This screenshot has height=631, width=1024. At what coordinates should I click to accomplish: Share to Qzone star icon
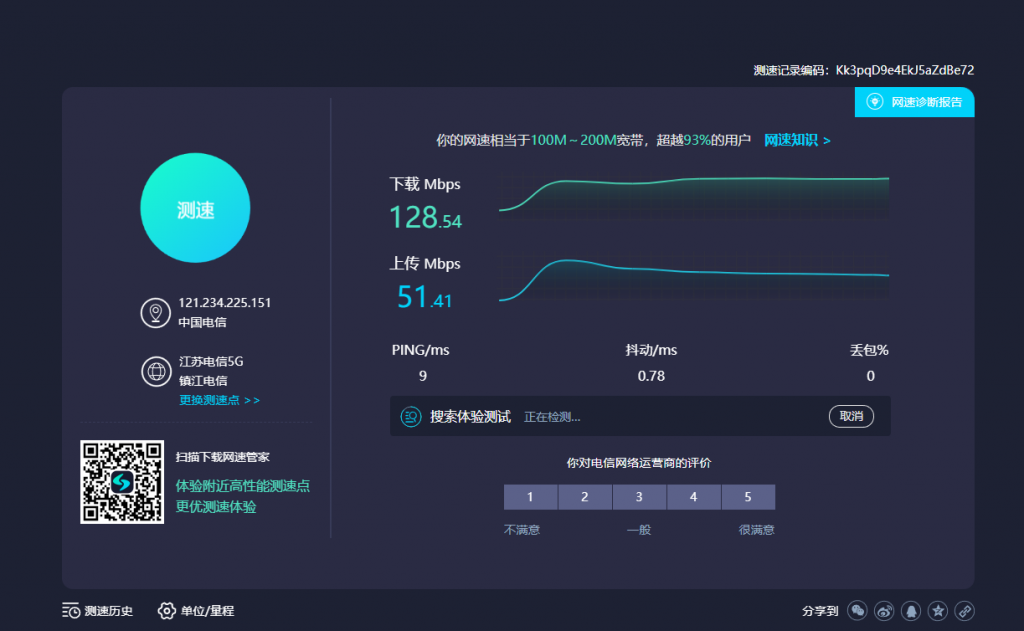pos(938,610)
